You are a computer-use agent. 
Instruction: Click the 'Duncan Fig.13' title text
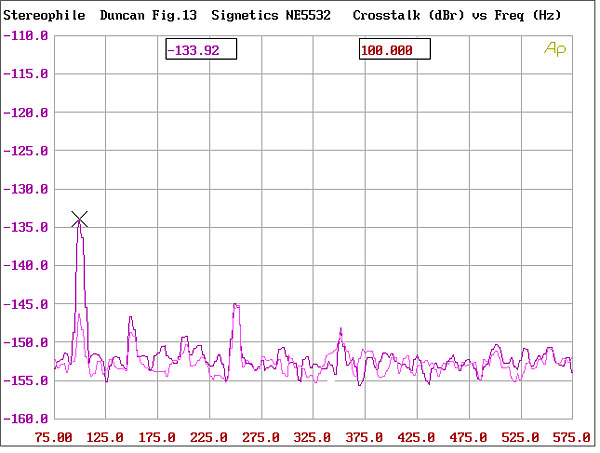click(x=148, y=15)
